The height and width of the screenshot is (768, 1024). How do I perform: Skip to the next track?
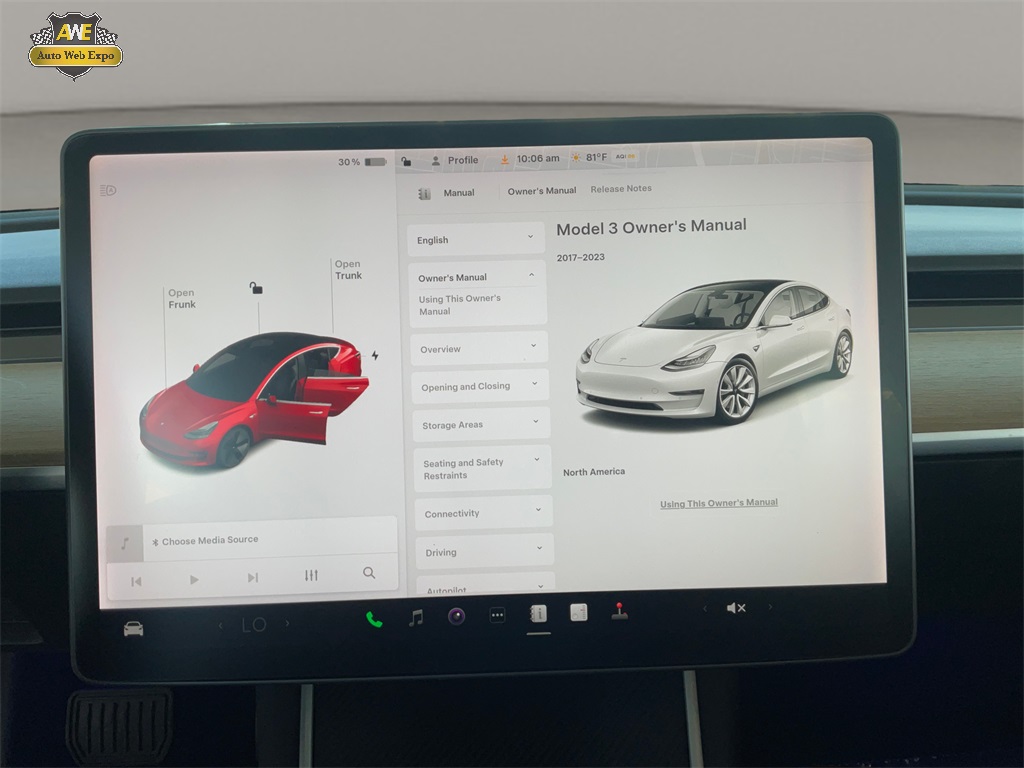(253, 577)
